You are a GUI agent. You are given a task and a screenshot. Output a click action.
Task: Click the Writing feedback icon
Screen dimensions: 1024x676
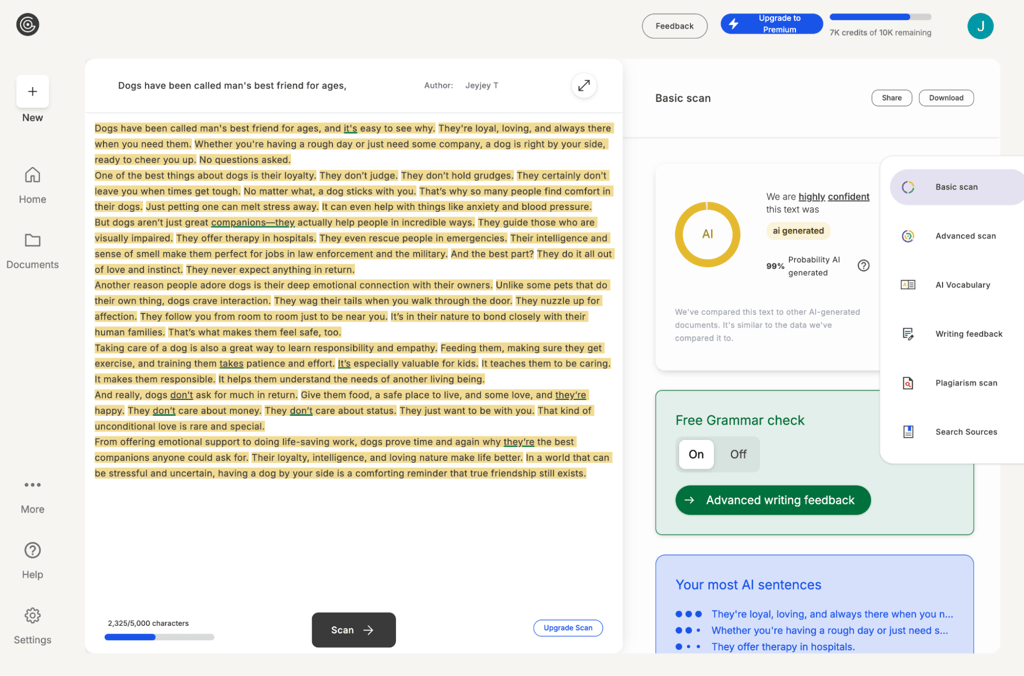(x=908, y=334)
